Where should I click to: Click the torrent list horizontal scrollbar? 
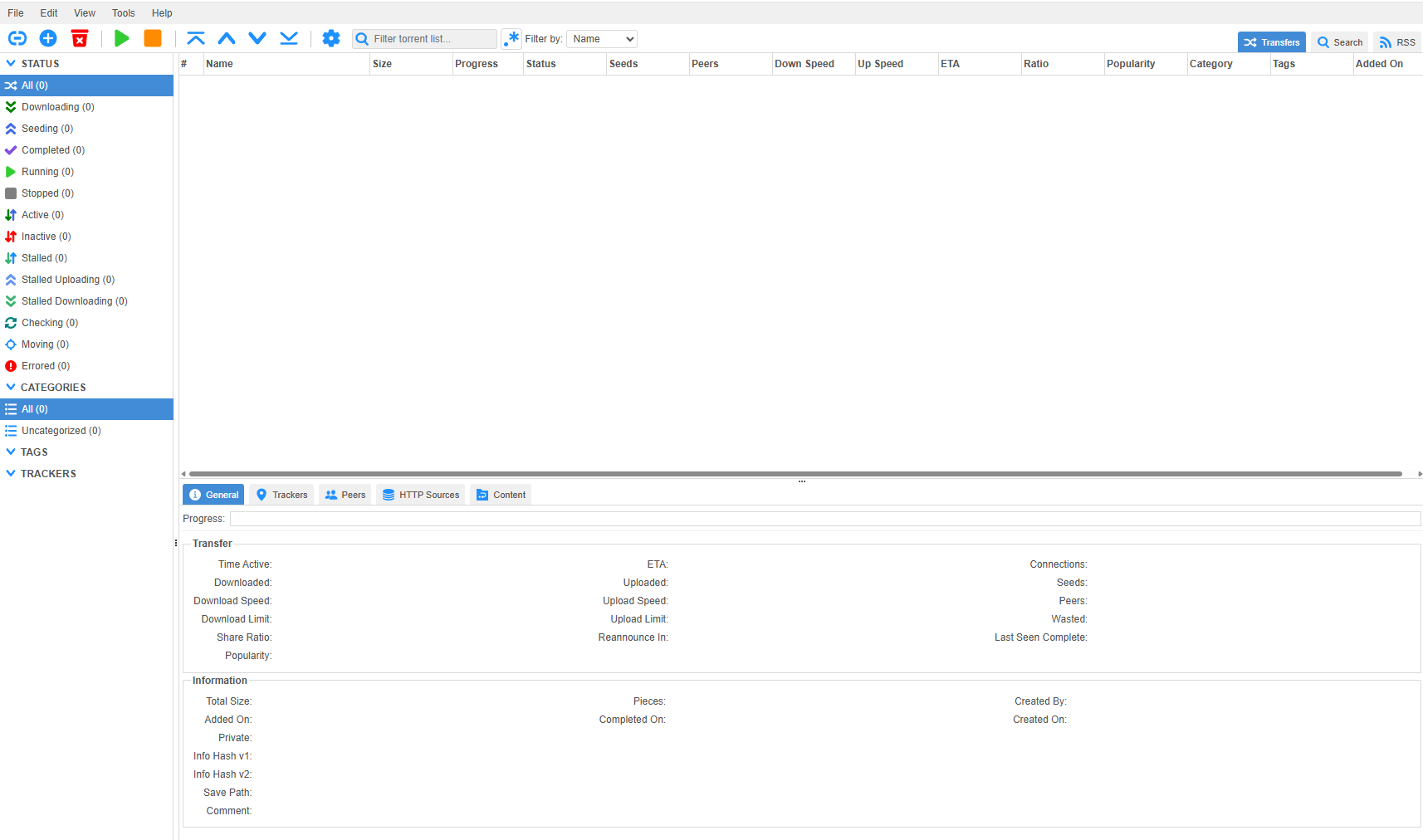795,474
